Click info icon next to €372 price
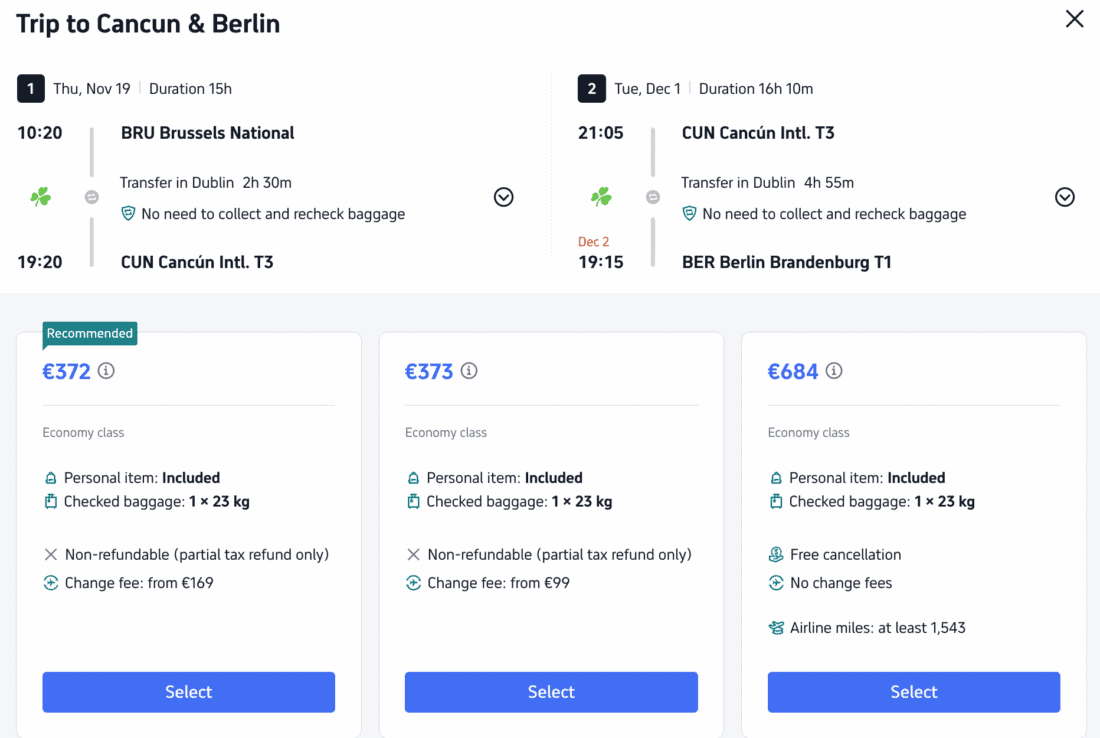The height and width of the screenshot is (738, 1100). 106,370
